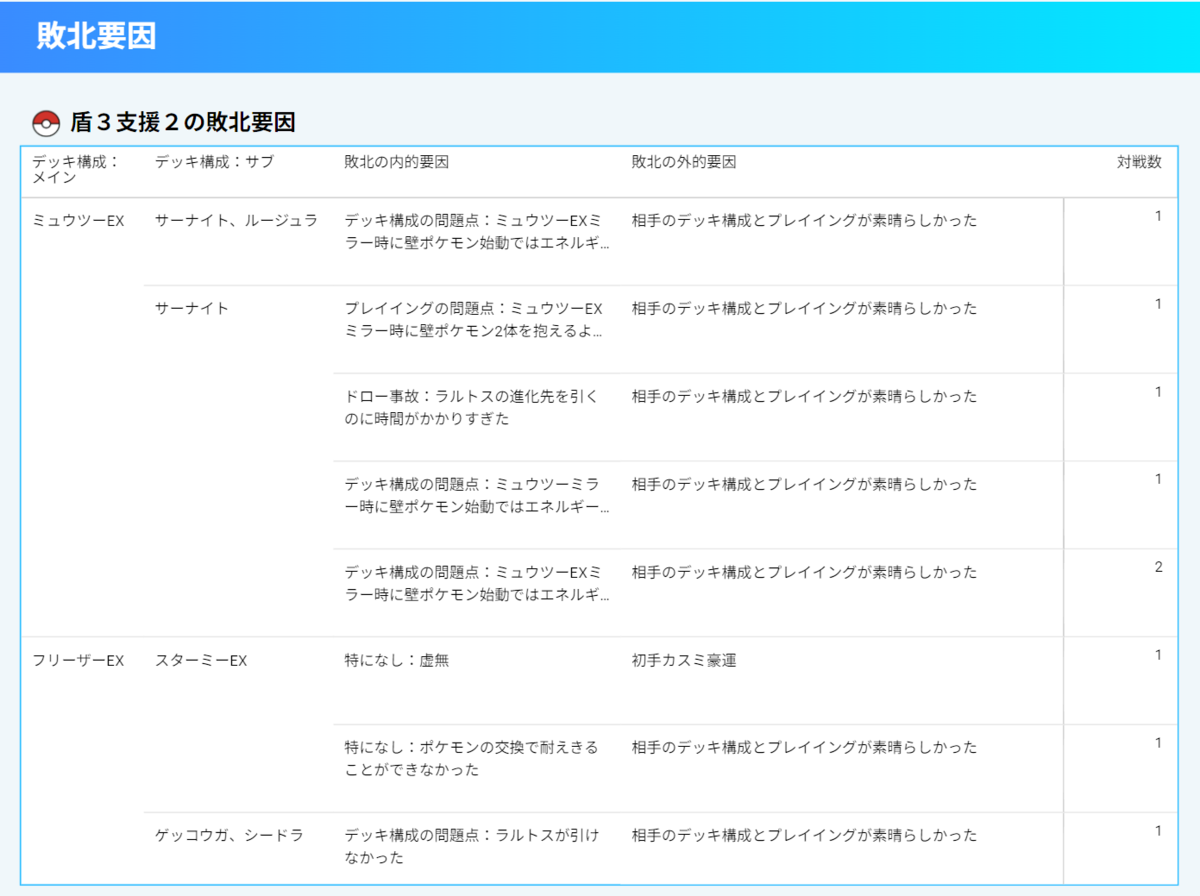Select the デッキ構成の問題点：ラルトスが引けなかった cell
Screen dimensions: 1200x896
click(x=471, y=847)
